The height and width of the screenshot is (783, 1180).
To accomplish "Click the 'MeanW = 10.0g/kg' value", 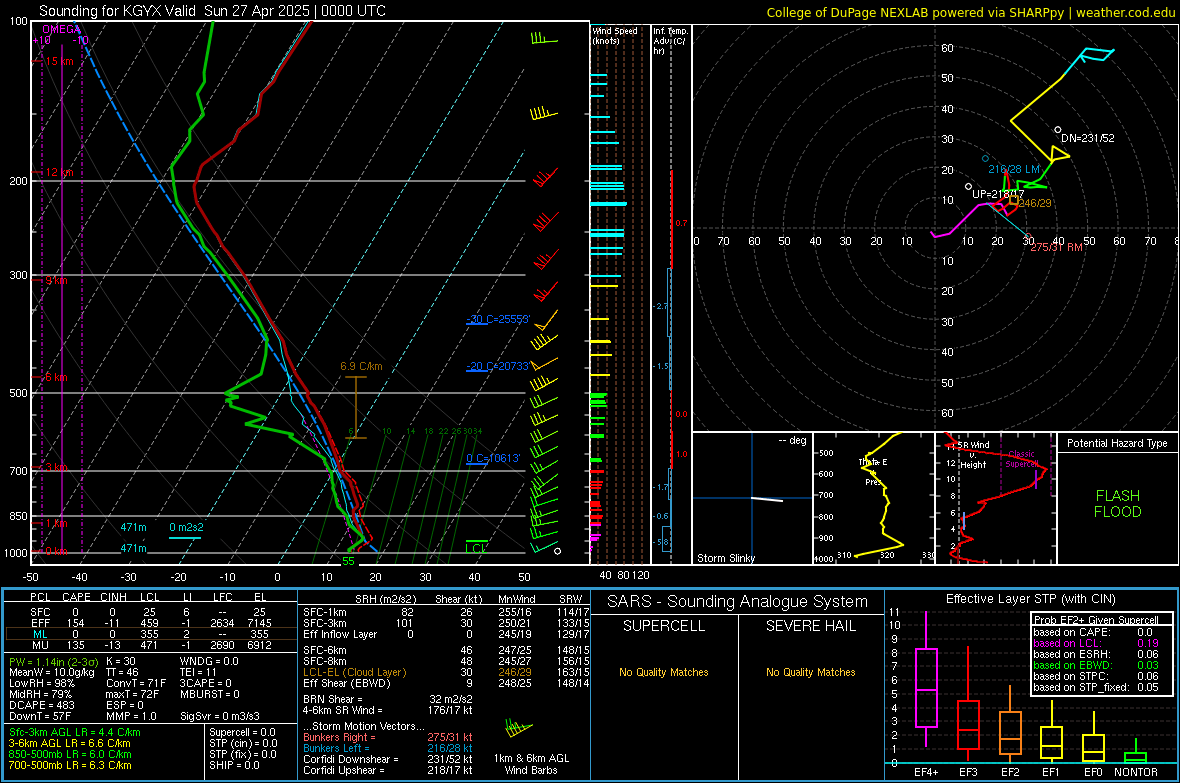I will point(54,672).
